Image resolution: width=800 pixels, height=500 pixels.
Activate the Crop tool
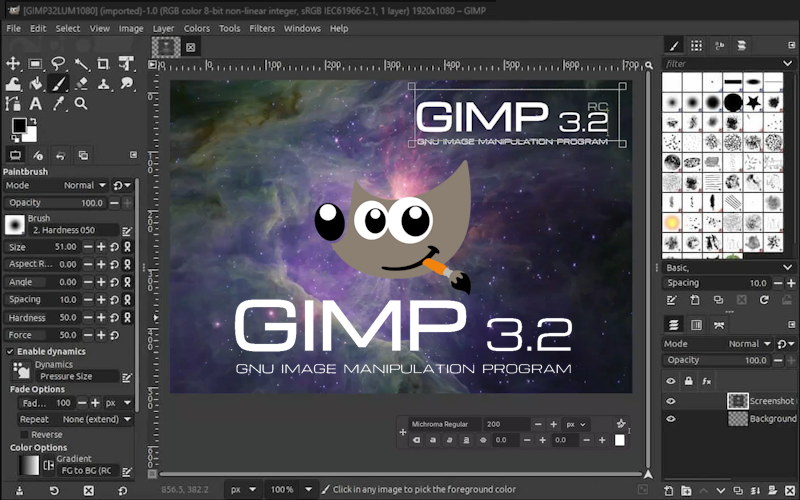103,63
